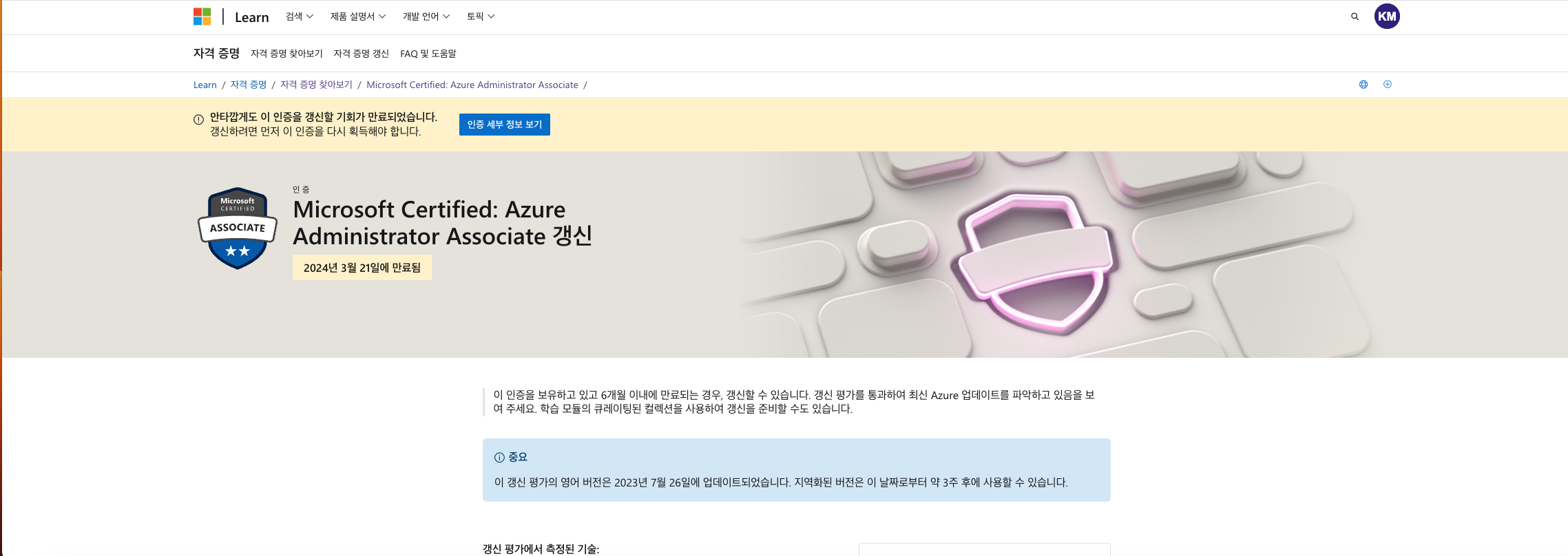
Task: Click the info icon beside 중요
Action: pos(499,458)
